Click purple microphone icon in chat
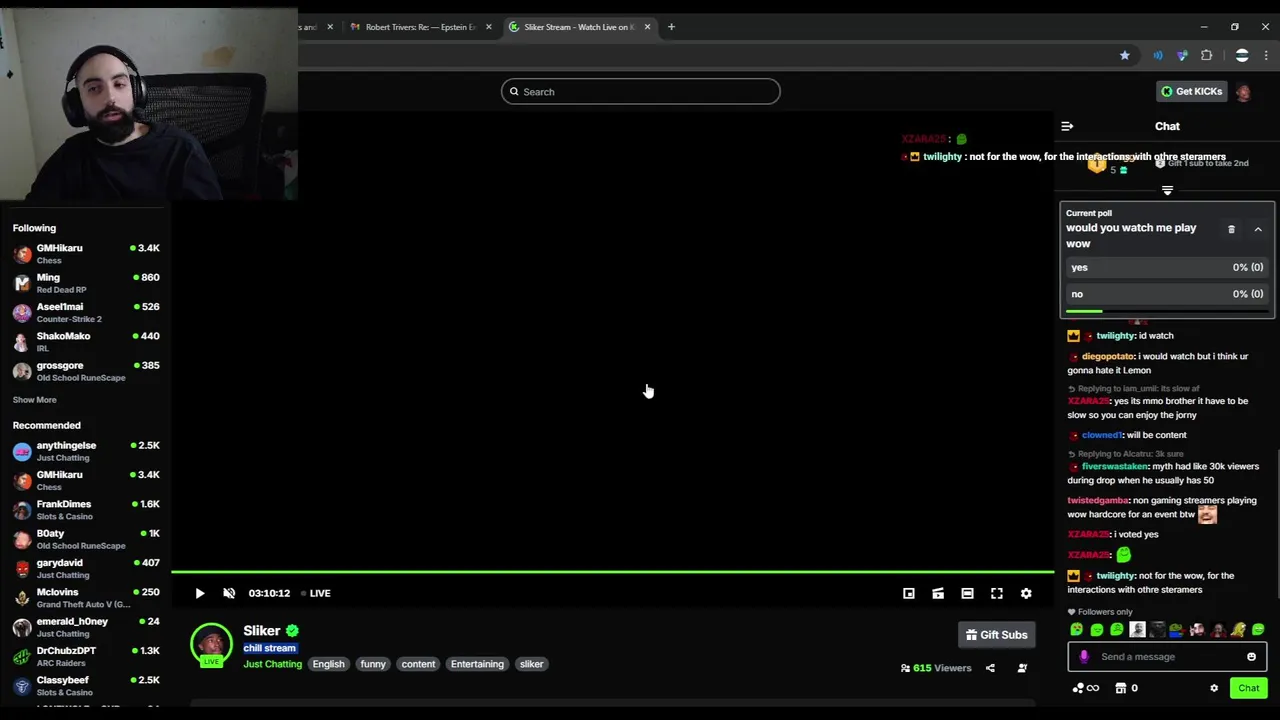Screen dimensions: 1280x720 click(x=1084, y=657)
